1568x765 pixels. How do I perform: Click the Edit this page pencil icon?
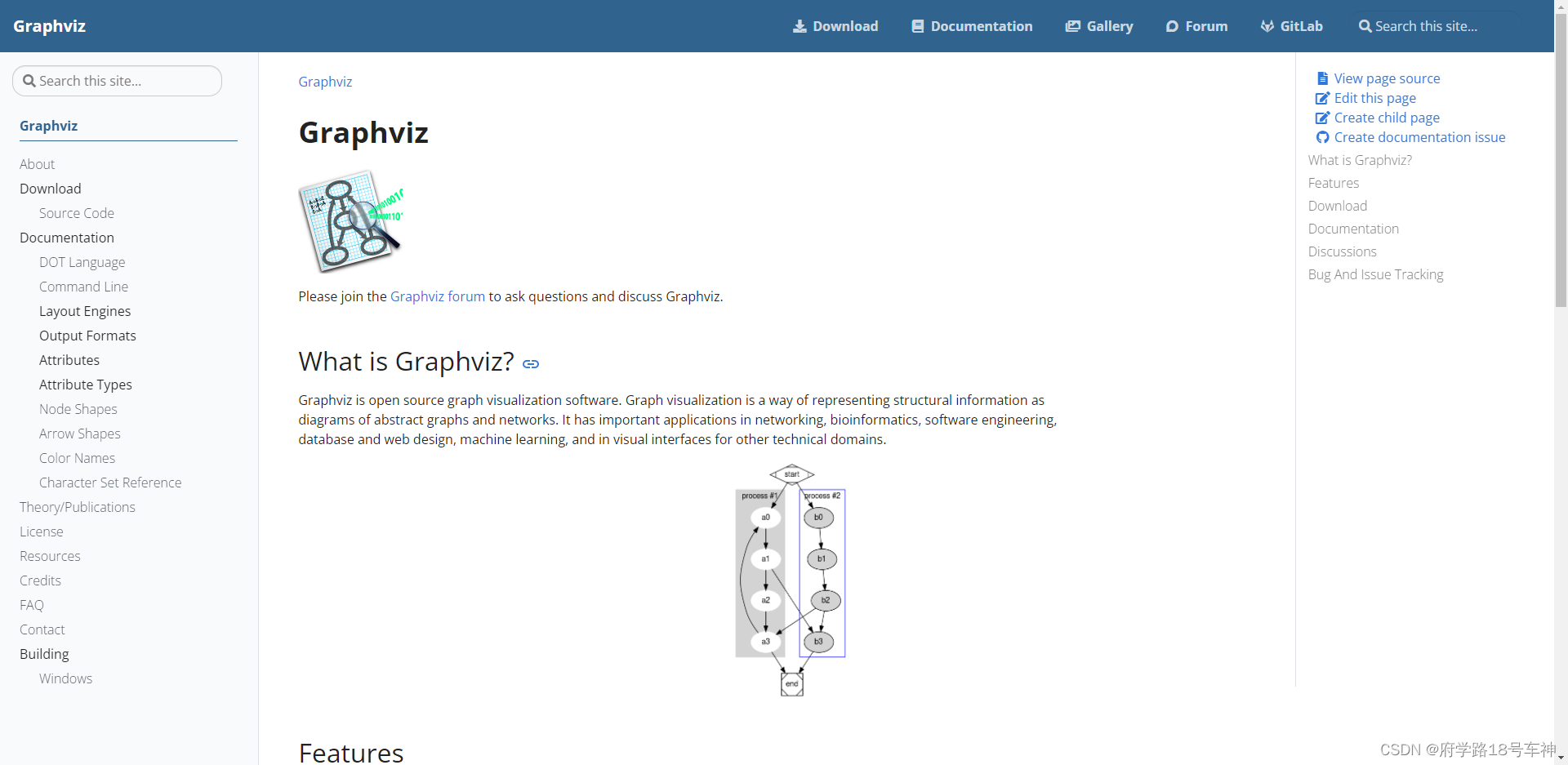(1322, 98)
